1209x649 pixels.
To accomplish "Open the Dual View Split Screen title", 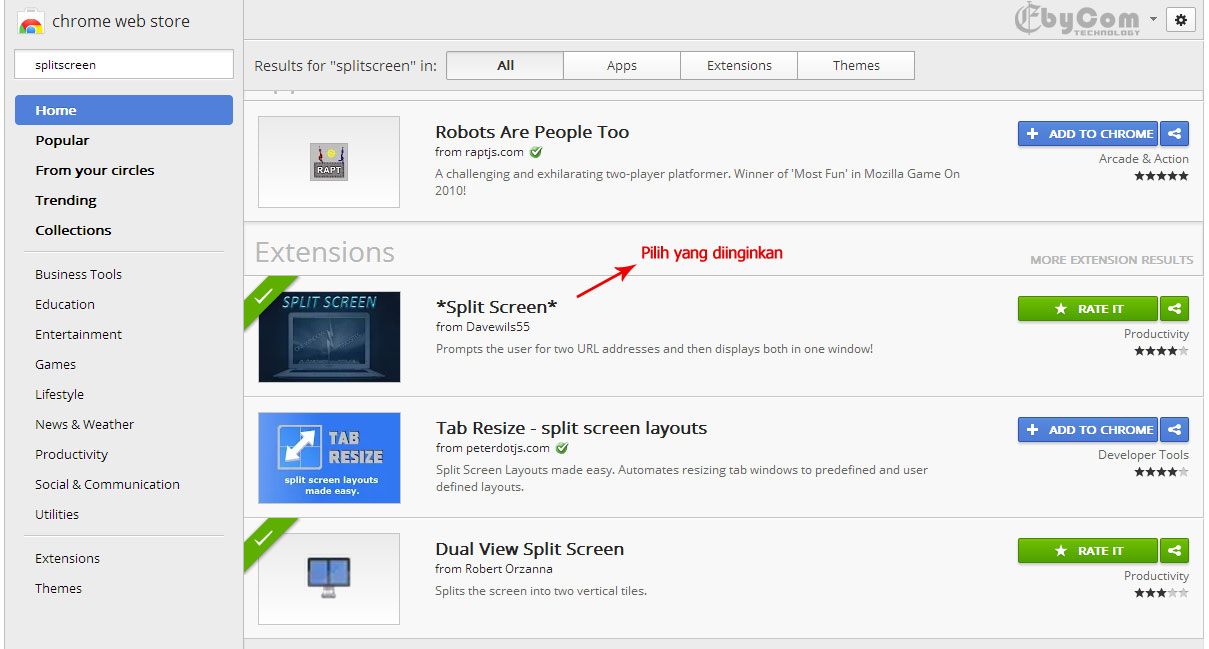I will click(529, 549).
